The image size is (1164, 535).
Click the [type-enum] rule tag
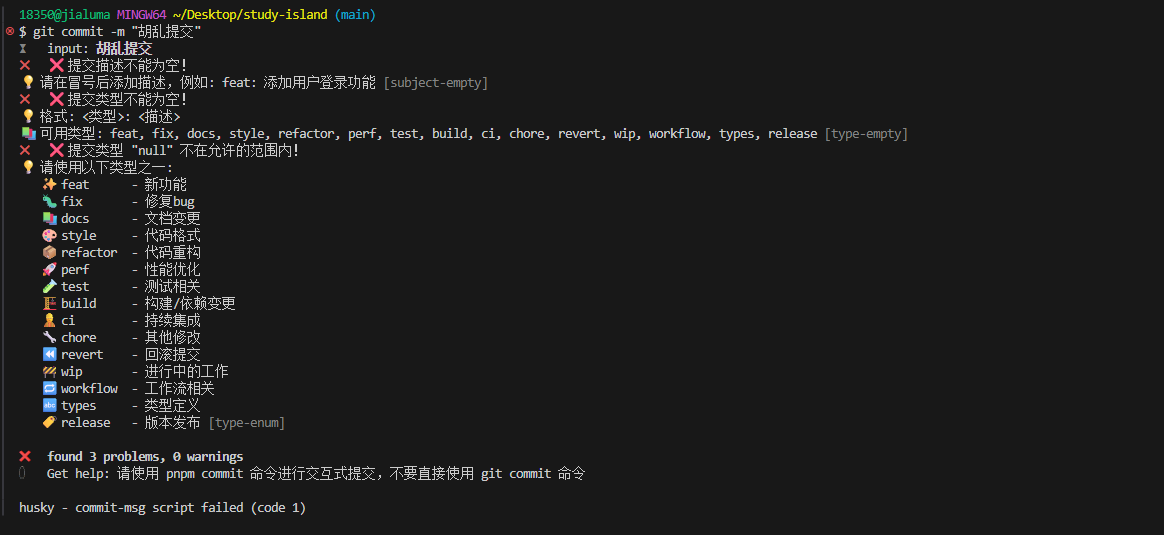(x=246, y=423)
